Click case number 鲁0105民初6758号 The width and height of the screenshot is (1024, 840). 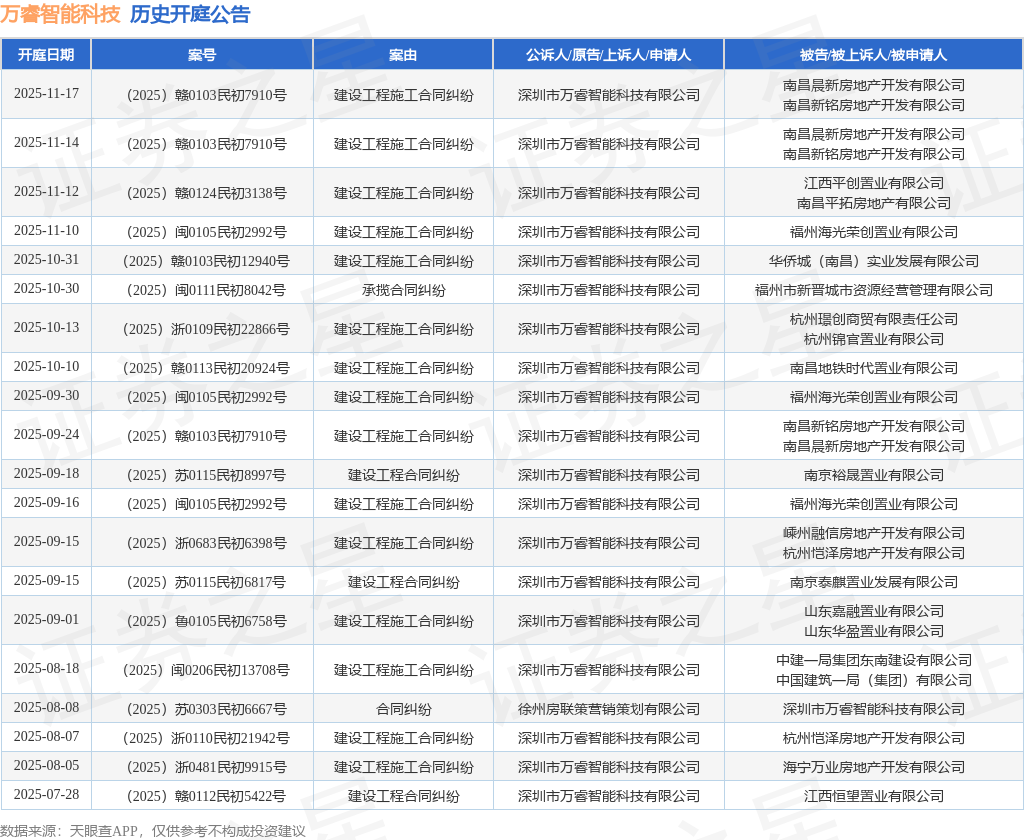click(206, 621)
